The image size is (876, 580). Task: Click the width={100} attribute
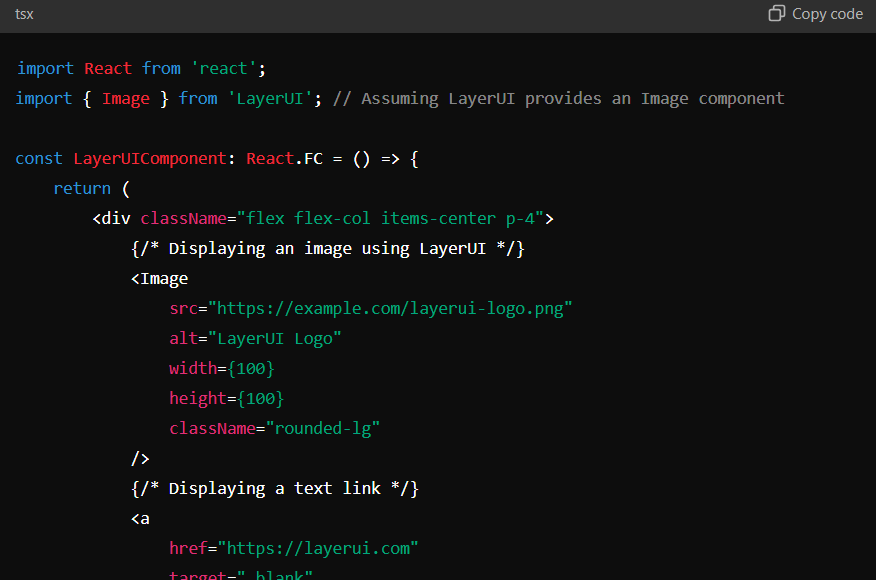[222, 369]
